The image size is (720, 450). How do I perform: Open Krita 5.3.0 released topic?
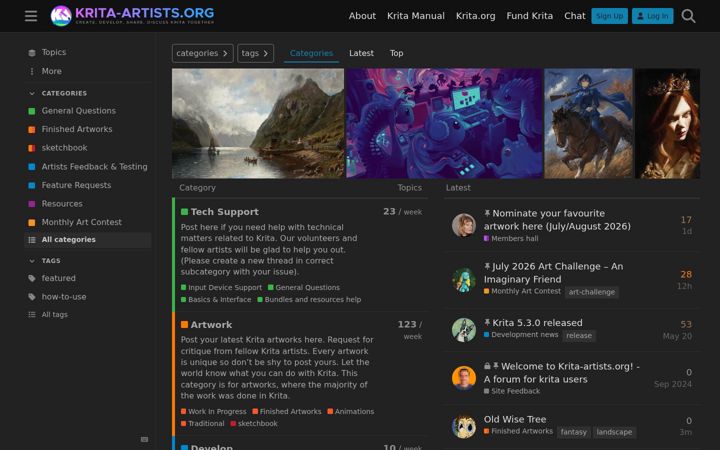[537, 323]
